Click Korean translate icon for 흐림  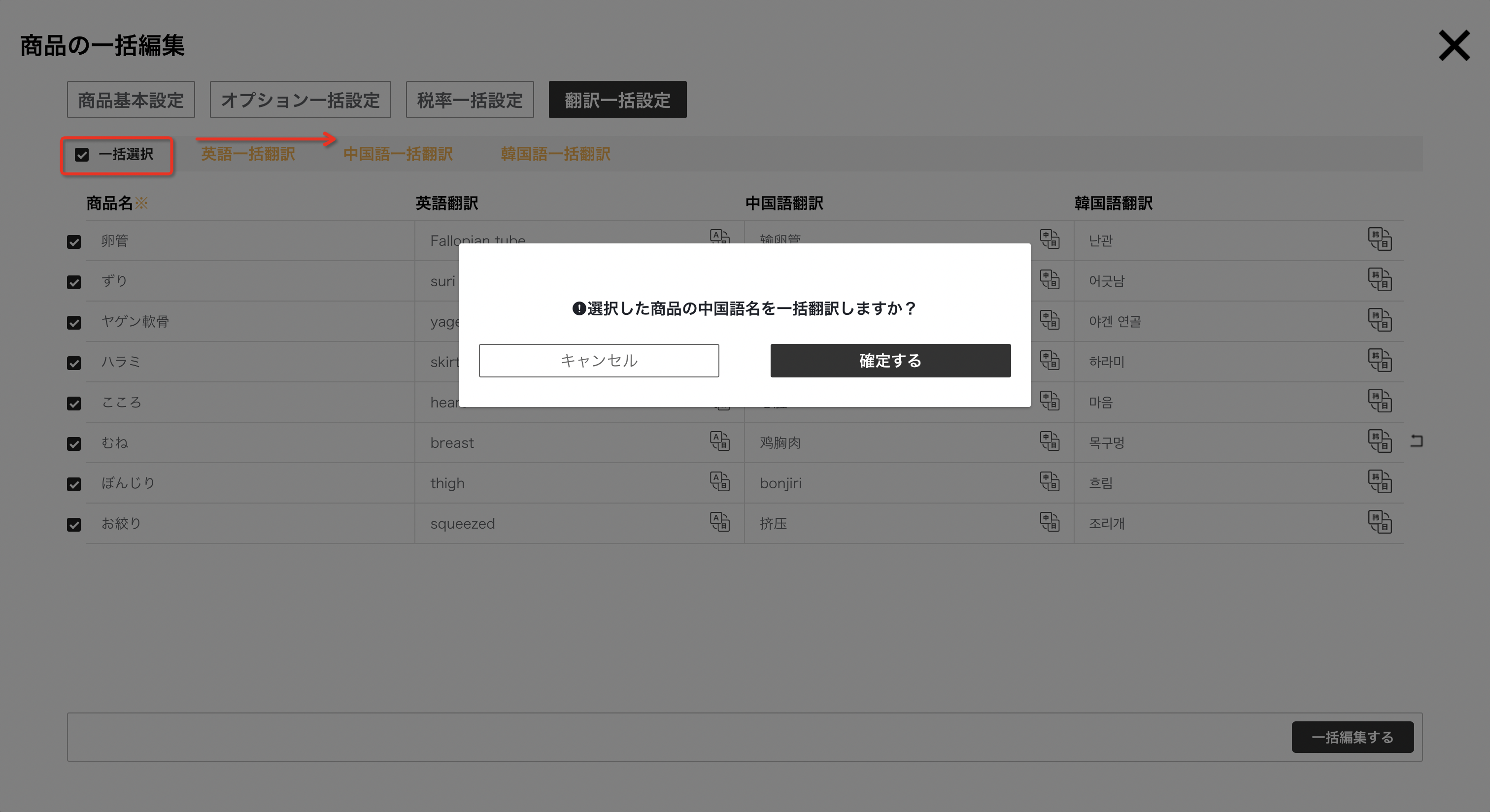click(x=1380, y=482)
